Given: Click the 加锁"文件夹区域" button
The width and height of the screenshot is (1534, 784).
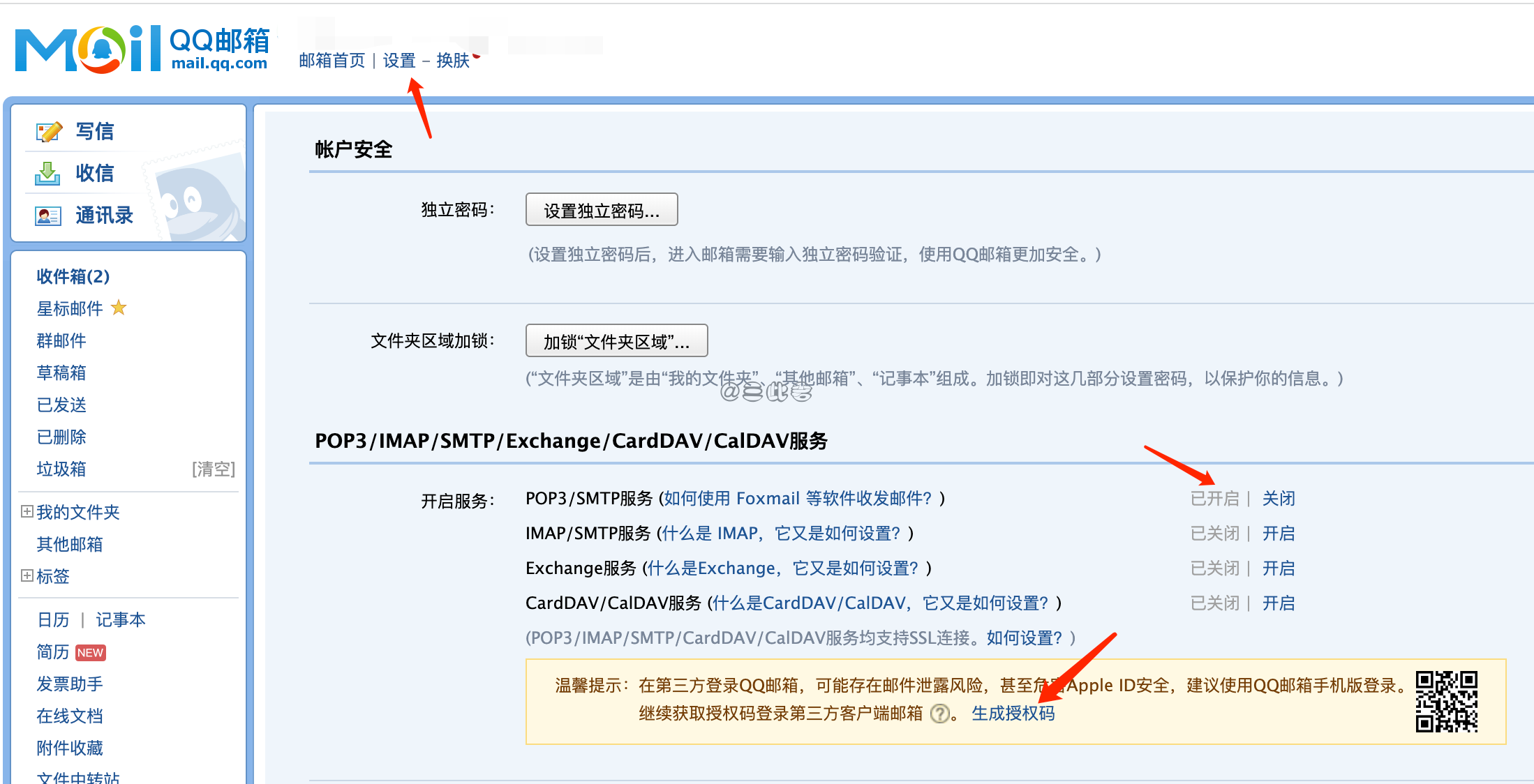Looking at the screenshot, I should 616,340.
